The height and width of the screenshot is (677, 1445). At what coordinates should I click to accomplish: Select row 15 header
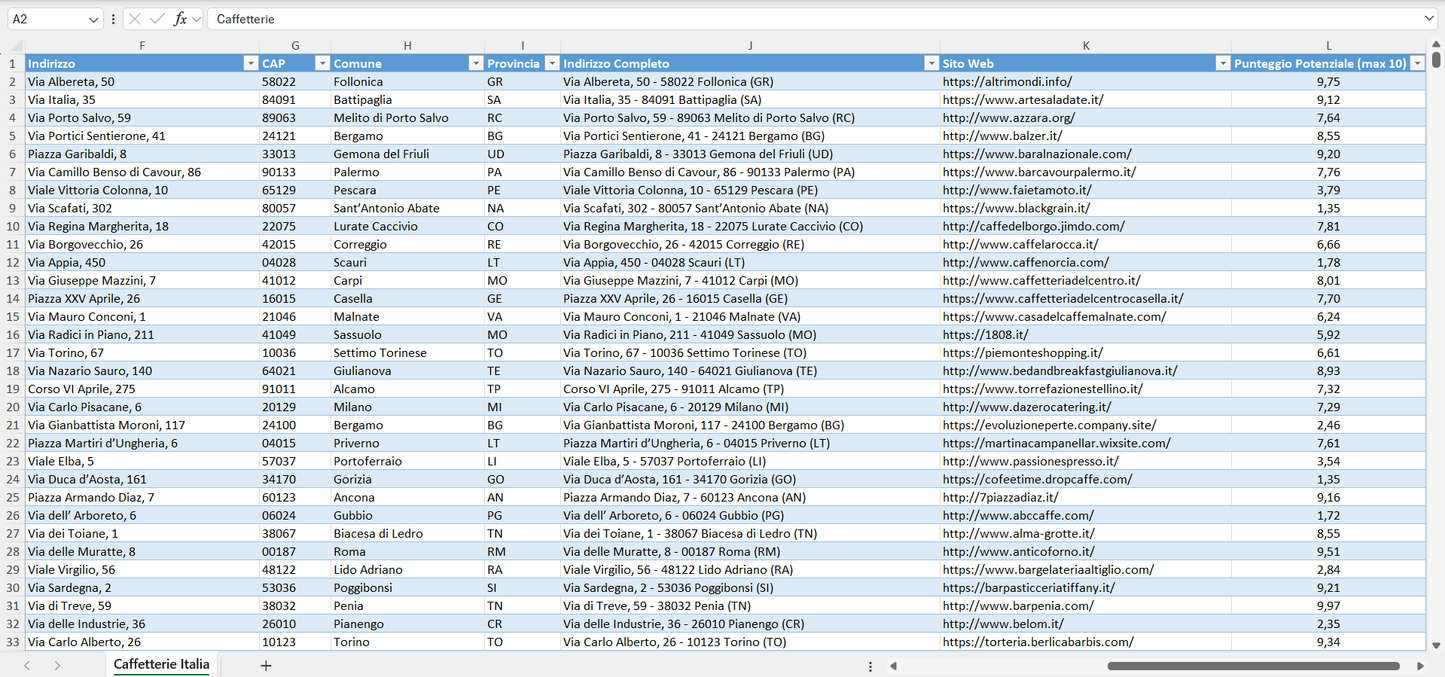tap(13, 316)
